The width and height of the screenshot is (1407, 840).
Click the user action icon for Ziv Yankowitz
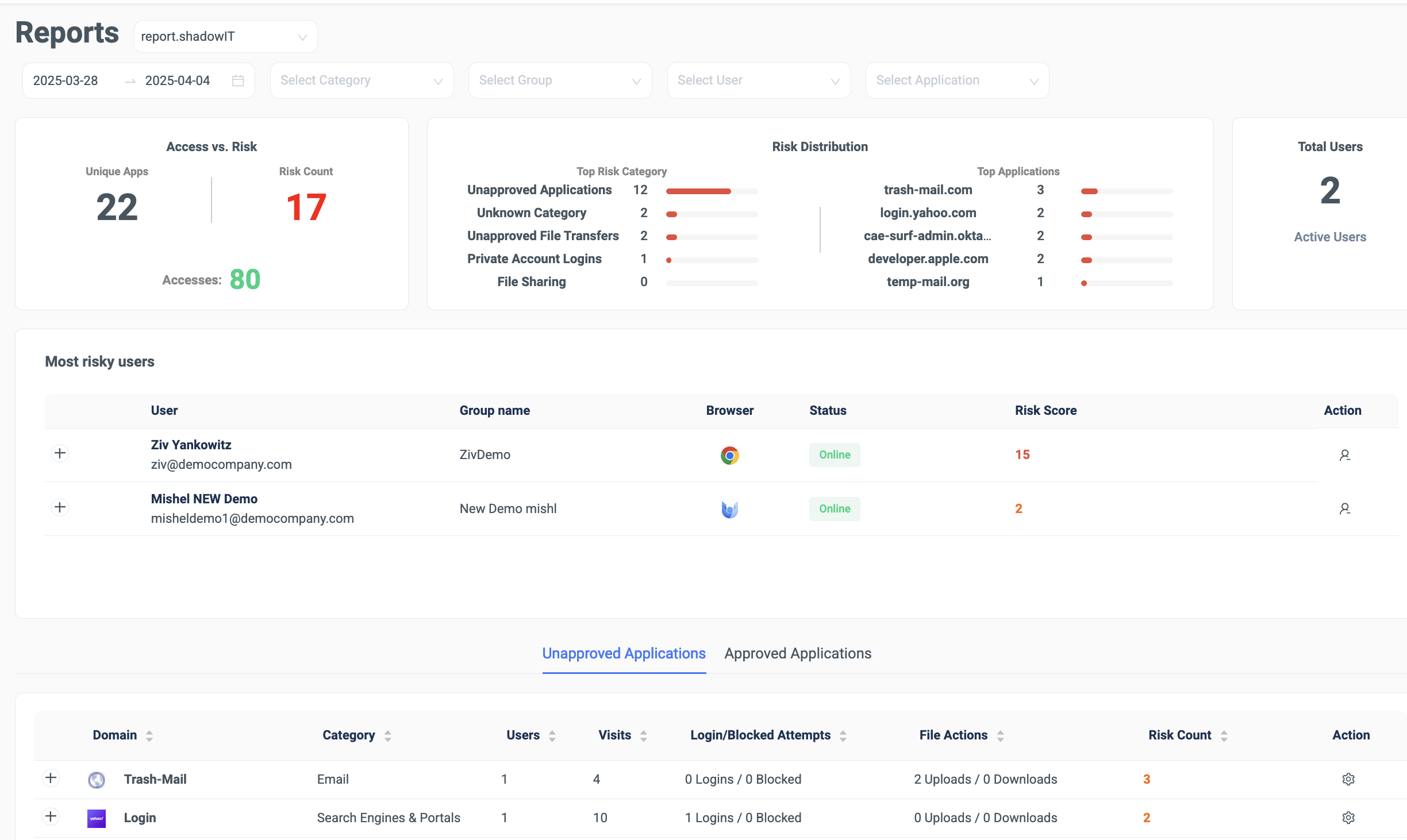1344,455
